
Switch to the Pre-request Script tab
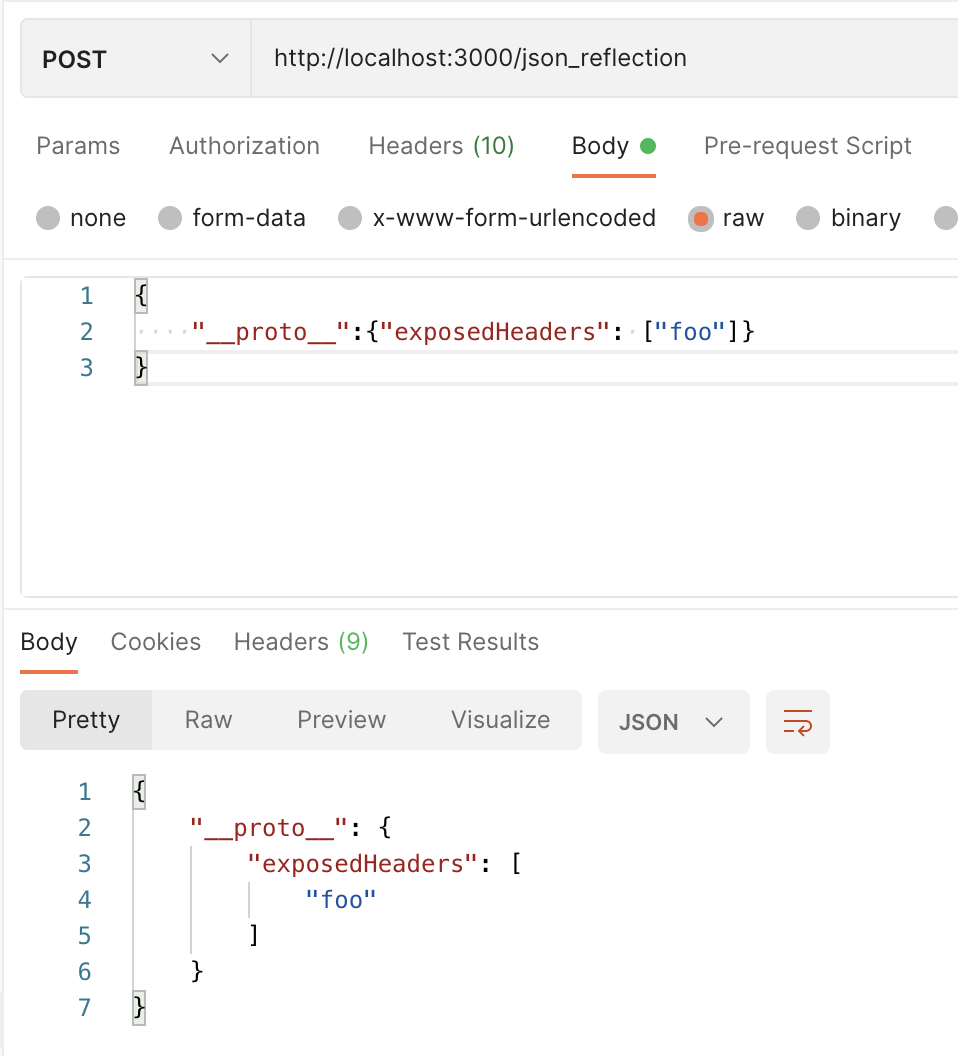[x=807, y=146]
